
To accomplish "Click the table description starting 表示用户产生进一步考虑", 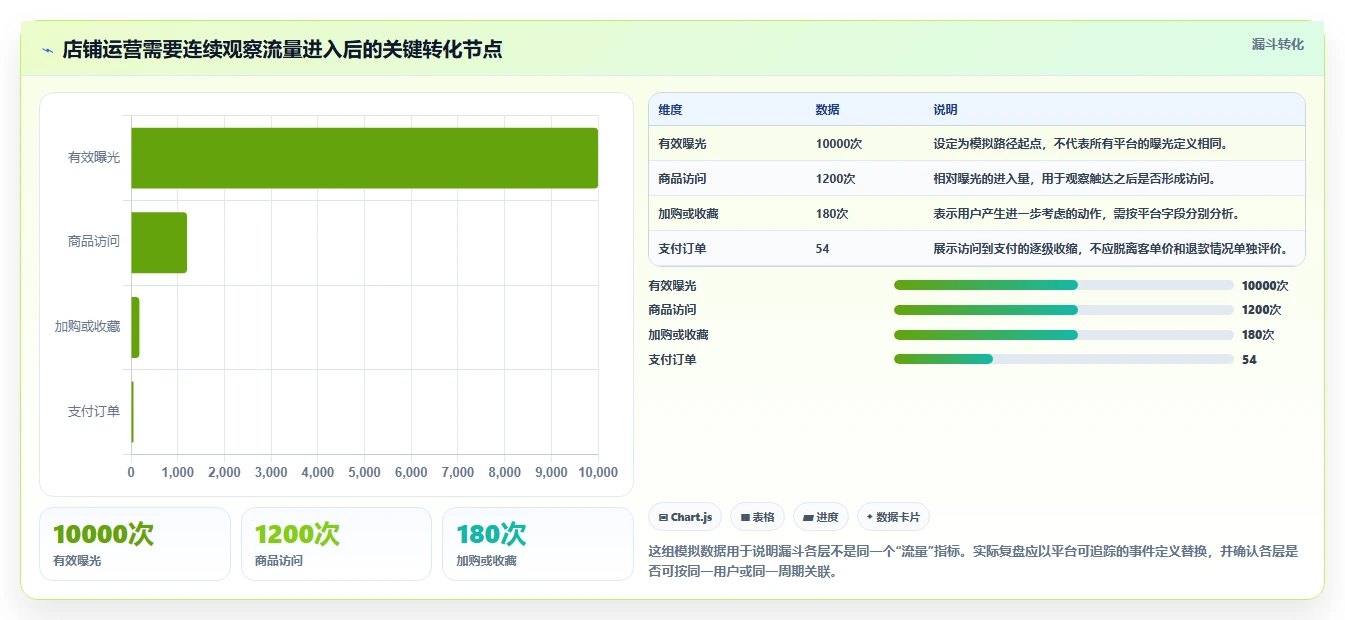I will pyautogui.click(x=1087, y=214).
